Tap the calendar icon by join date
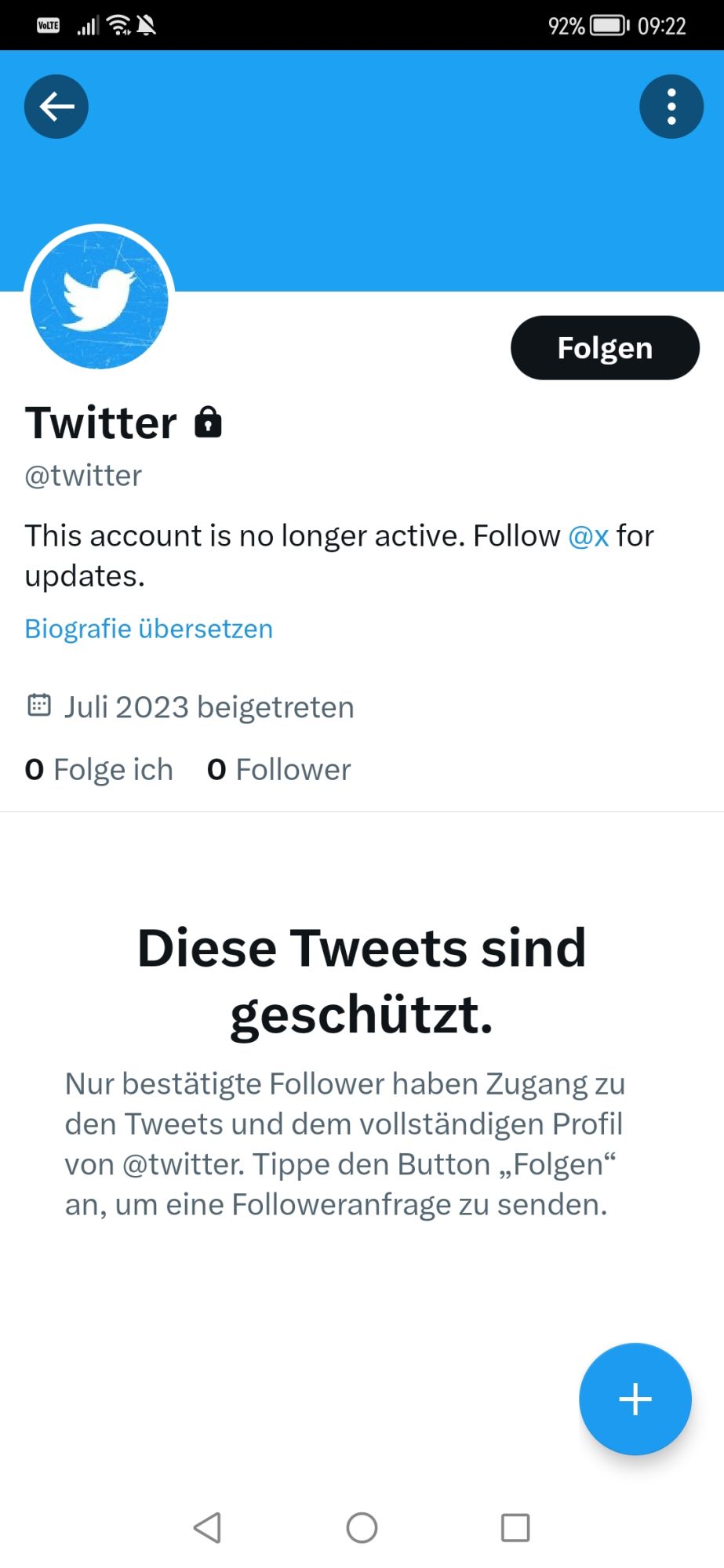 (39, 705)
